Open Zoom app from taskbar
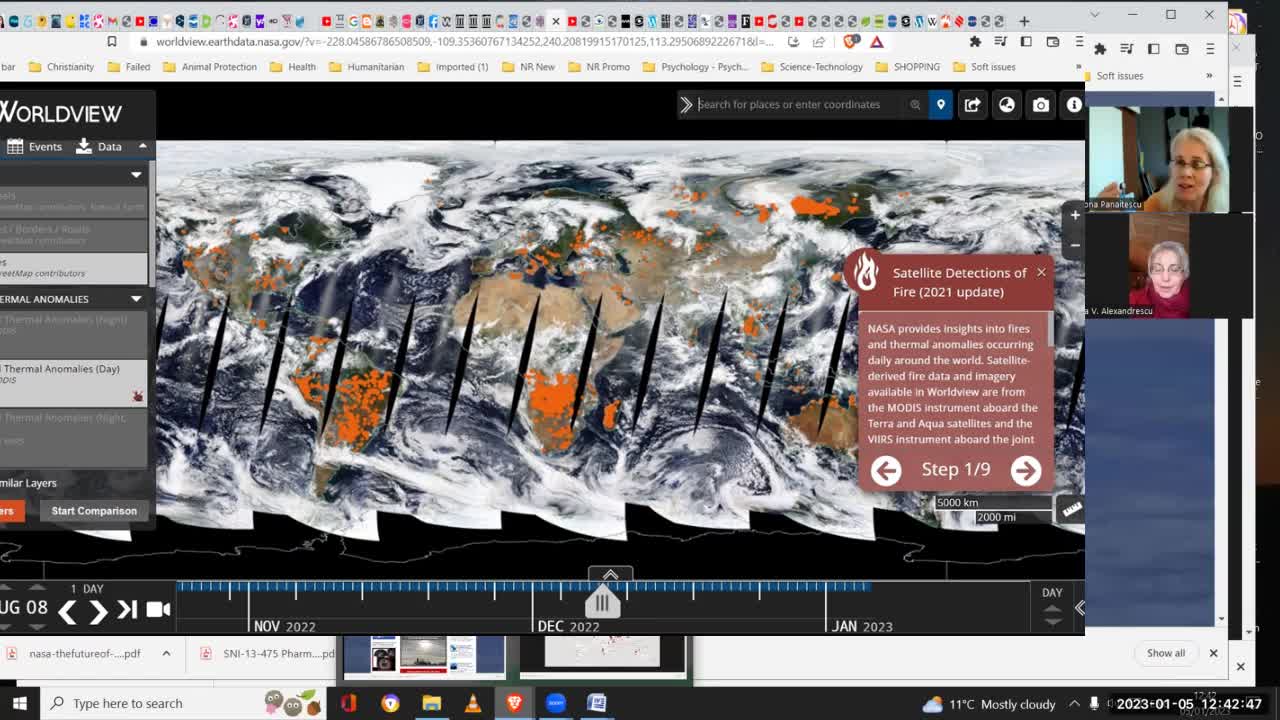This screenshot has height=720, width=1280. pos(555,703)
